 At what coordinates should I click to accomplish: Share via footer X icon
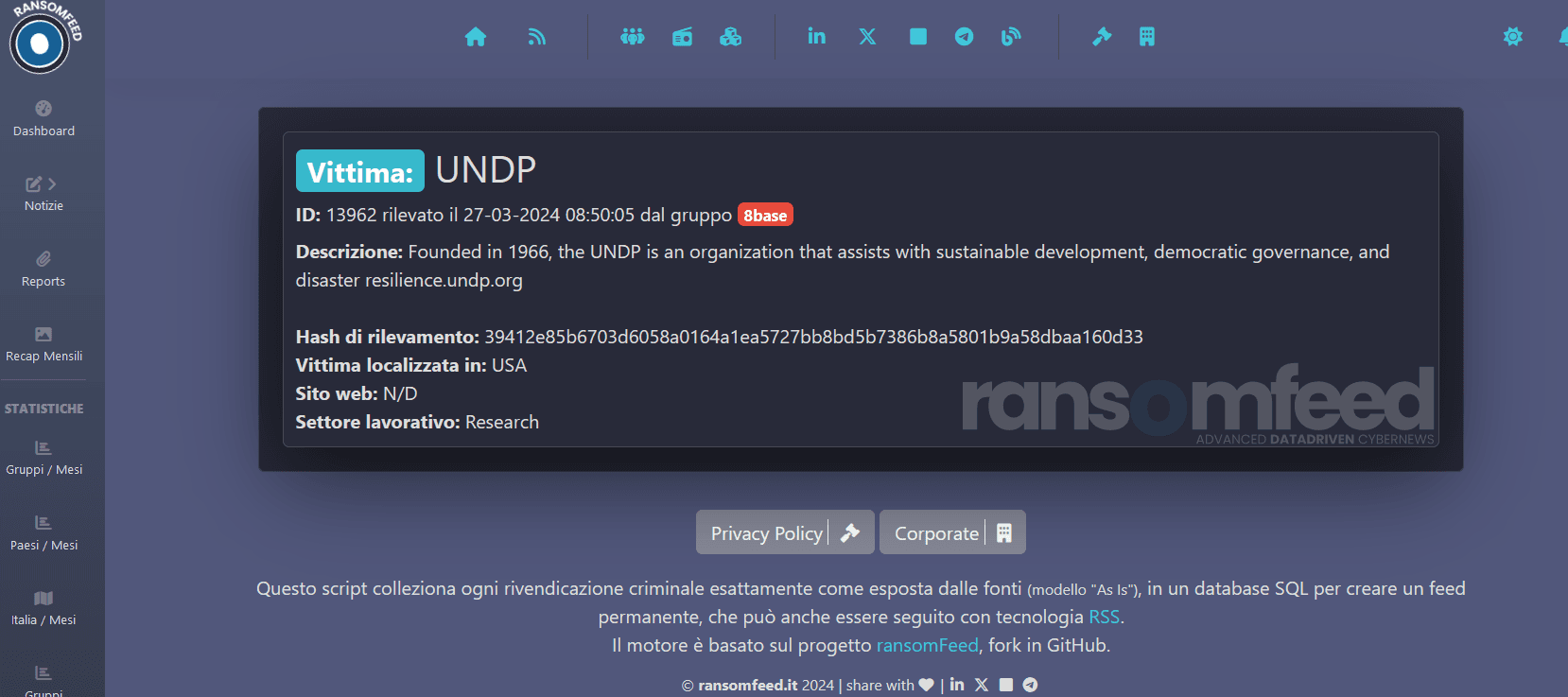[982, 685]
